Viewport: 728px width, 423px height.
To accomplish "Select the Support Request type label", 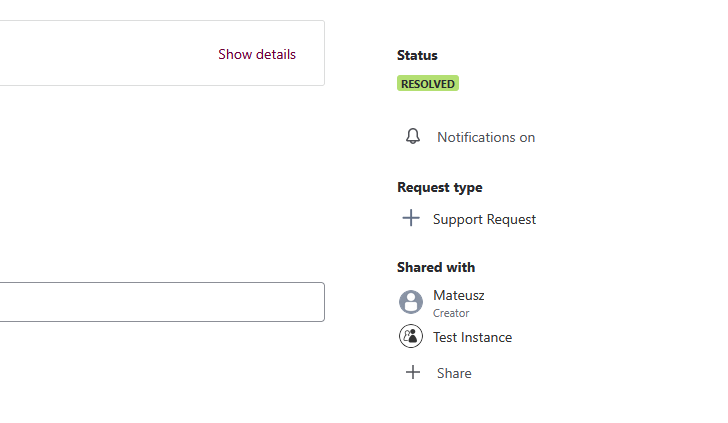I will point(484,219).
